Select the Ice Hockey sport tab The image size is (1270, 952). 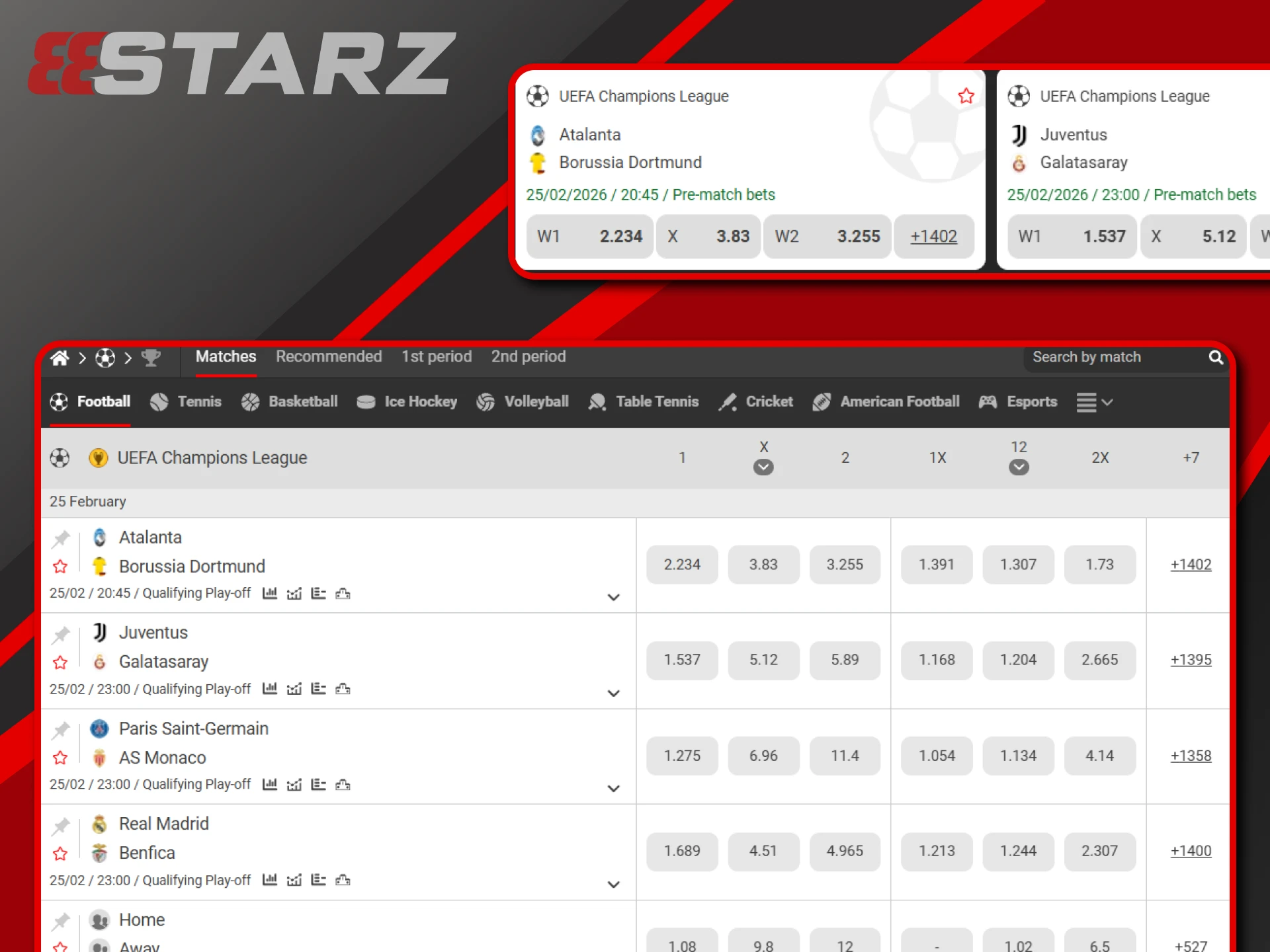pos(407,401)
